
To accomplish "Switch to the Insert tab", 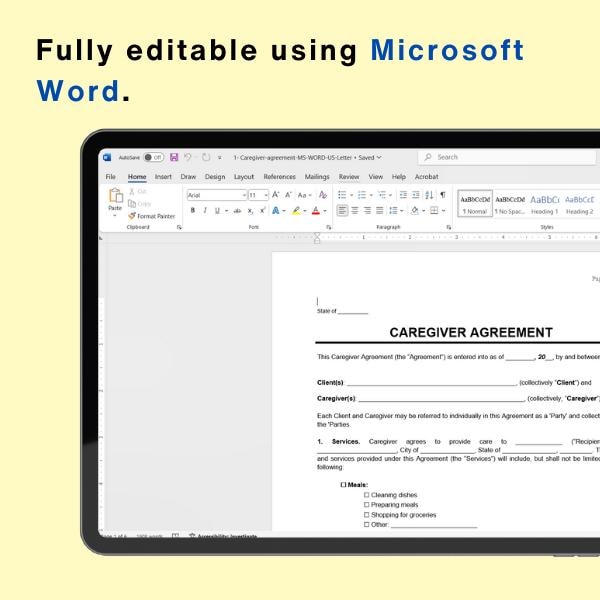I will click(x=163, y=177).
